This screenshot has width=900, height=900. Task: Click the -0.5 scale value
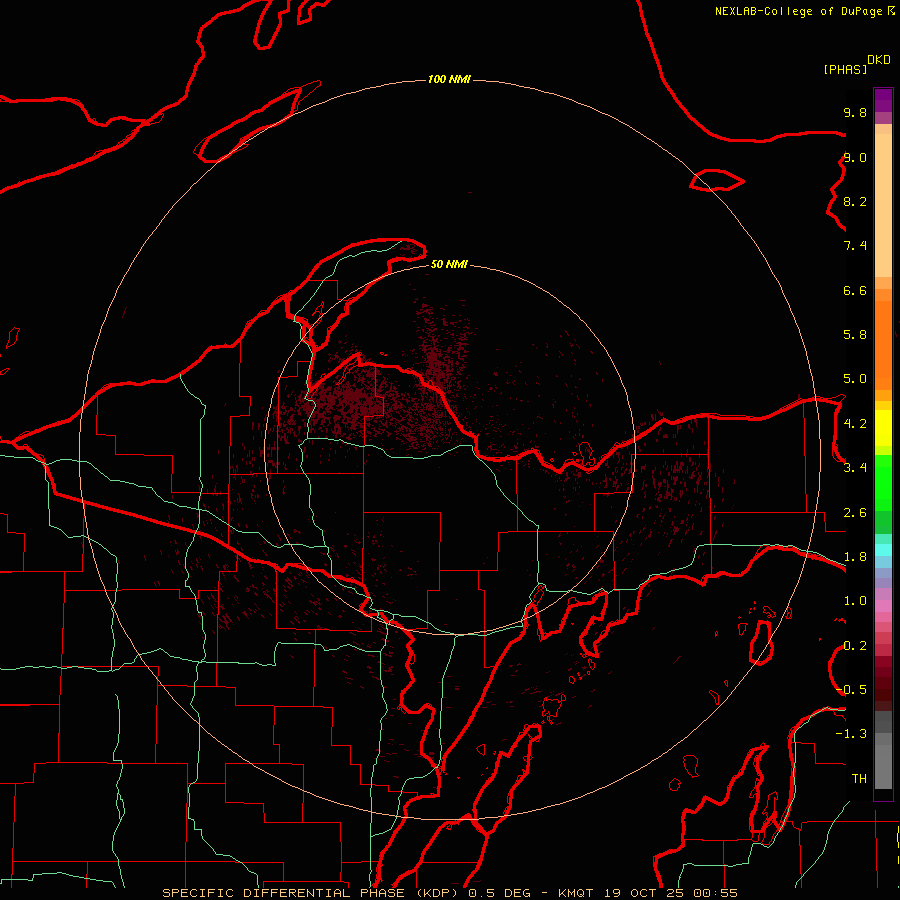851,690
